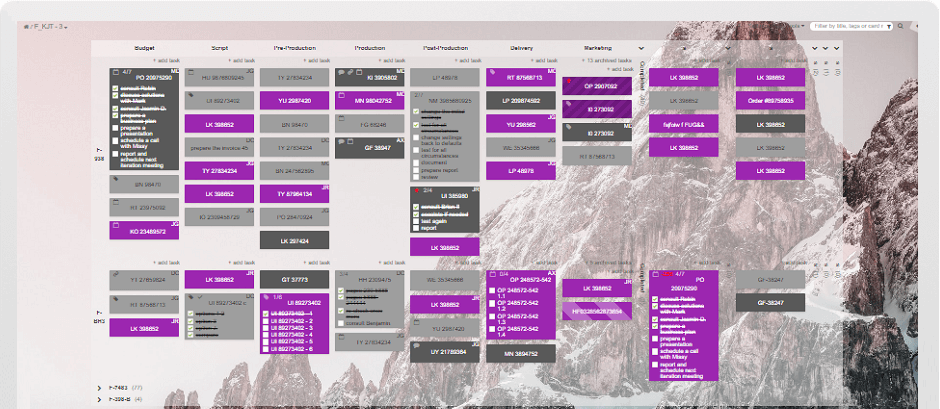The height and width of the screenshot is (409, 940).
Task: Open the 'prepare the invoice 45' card
Action: pos(219,147)
